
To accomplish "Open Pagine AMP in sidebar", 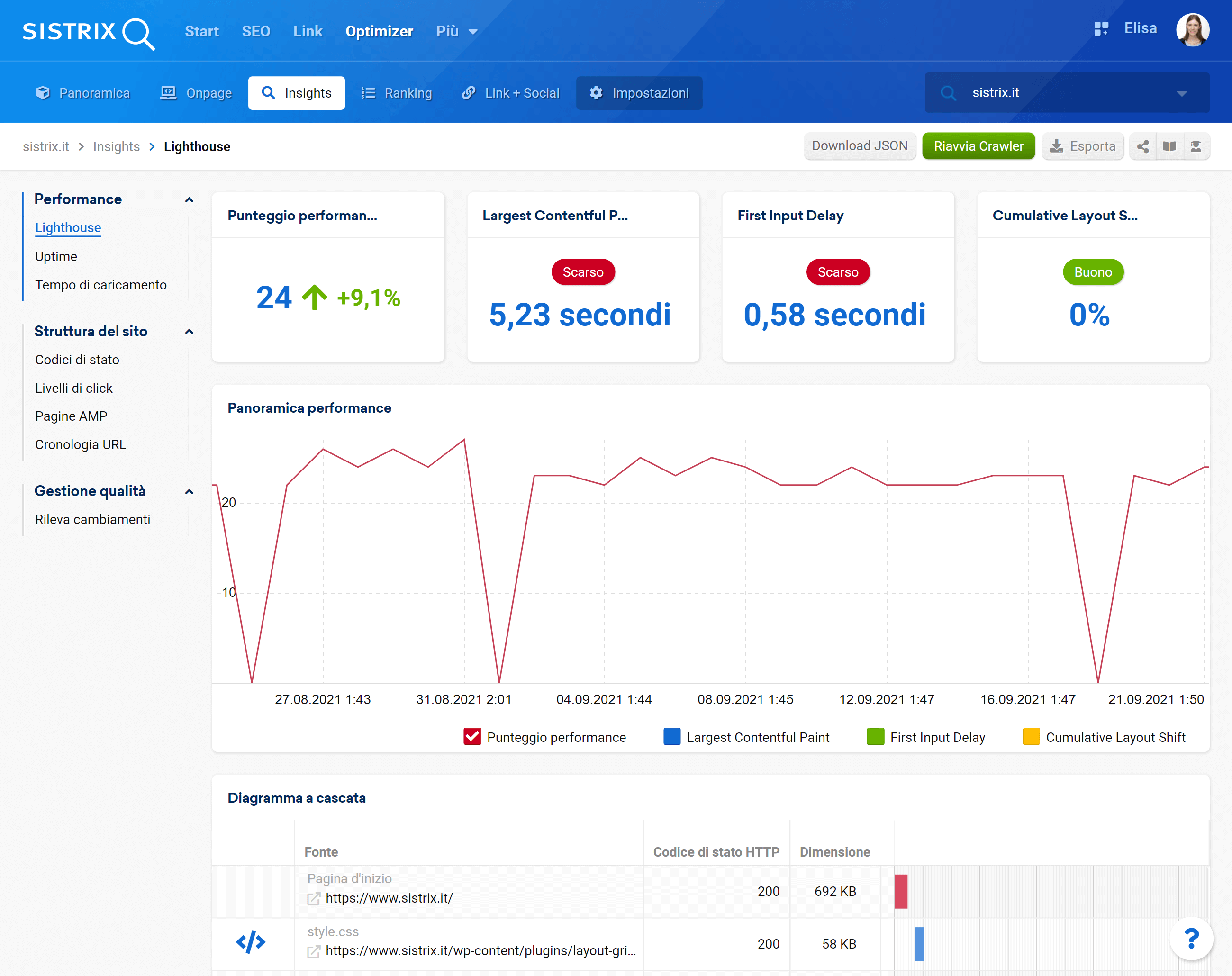I will [71, 416].
